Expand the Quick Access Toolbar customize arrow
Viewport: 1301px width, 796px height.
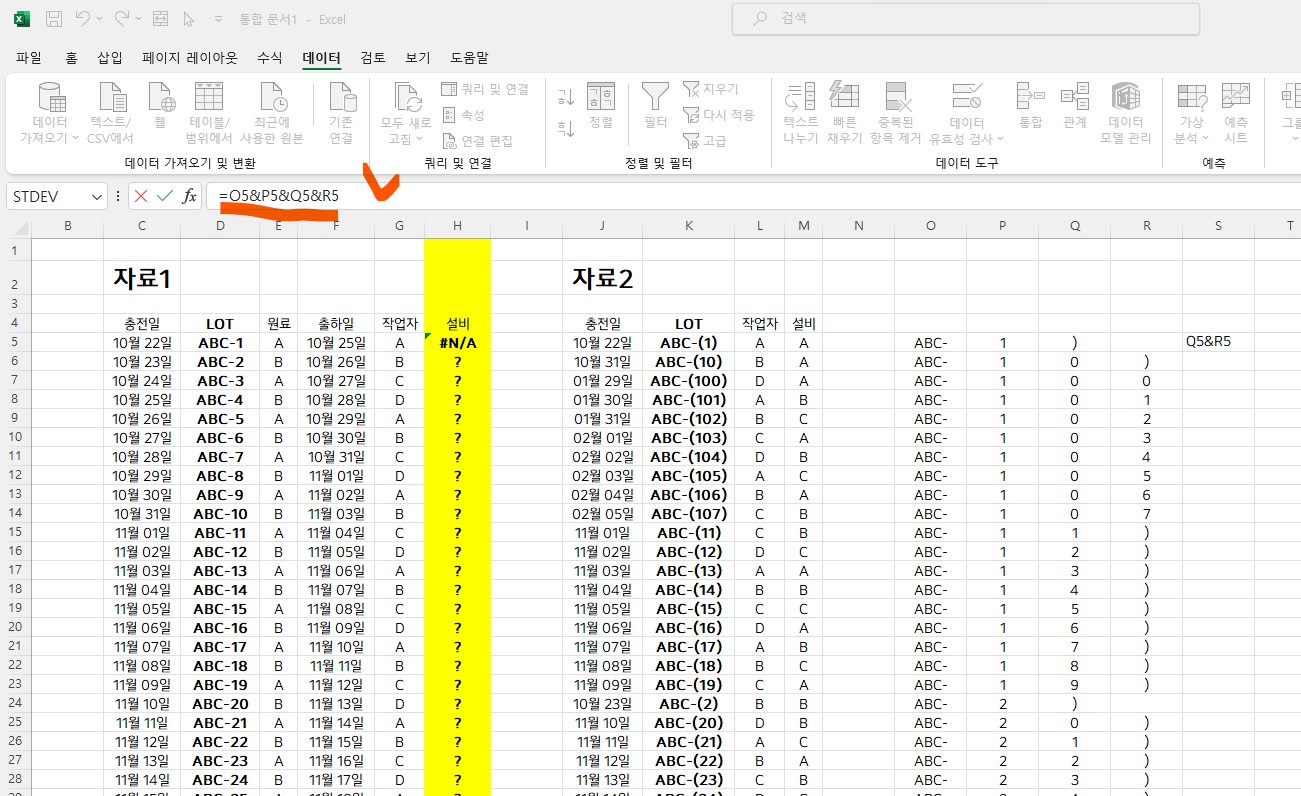[218, 19]
